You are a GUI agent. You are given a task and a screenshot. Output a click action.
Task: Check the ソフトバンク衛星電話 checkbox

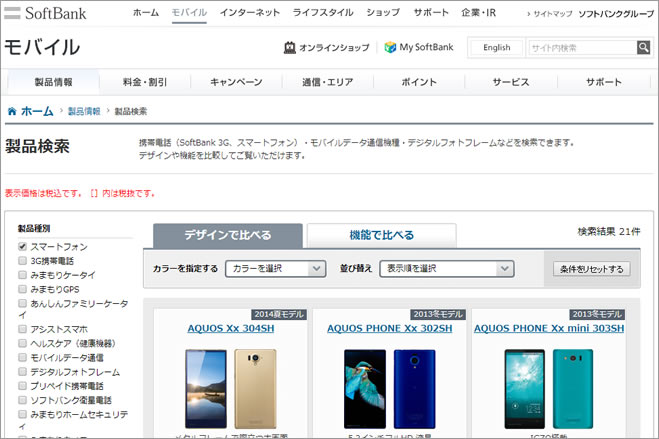pos(22,400)
